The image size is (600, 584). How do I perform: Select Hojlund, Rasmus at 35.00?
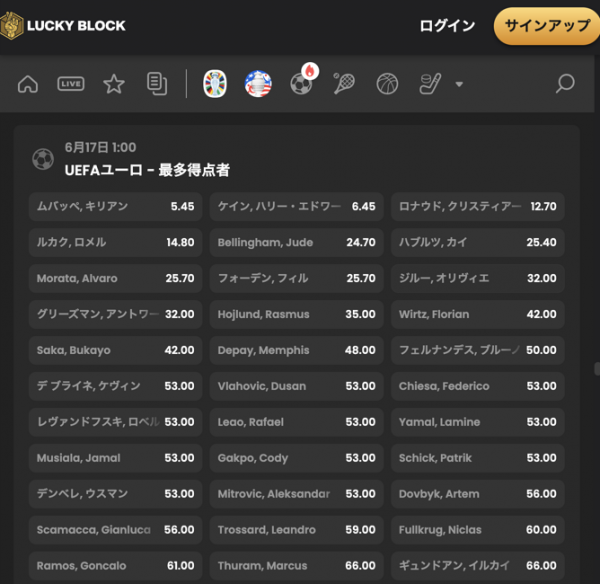pos(297,314)
